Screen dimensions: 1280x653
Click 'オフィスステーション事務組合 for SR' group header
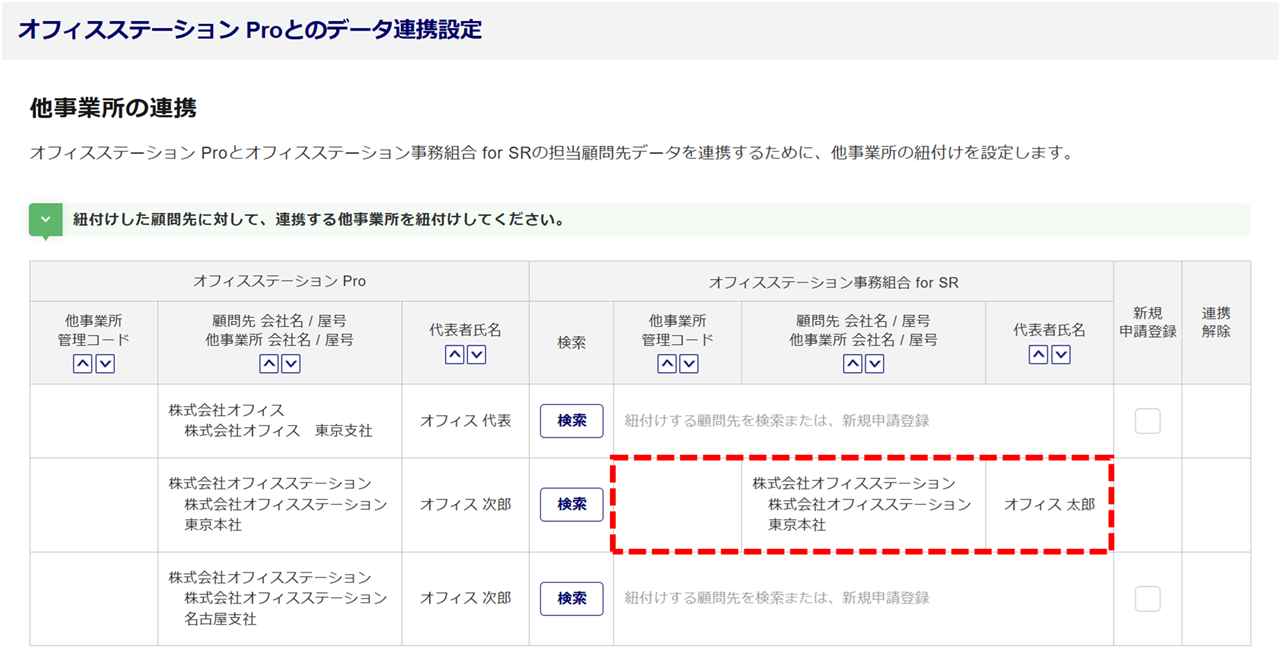(x=822, y=281)
